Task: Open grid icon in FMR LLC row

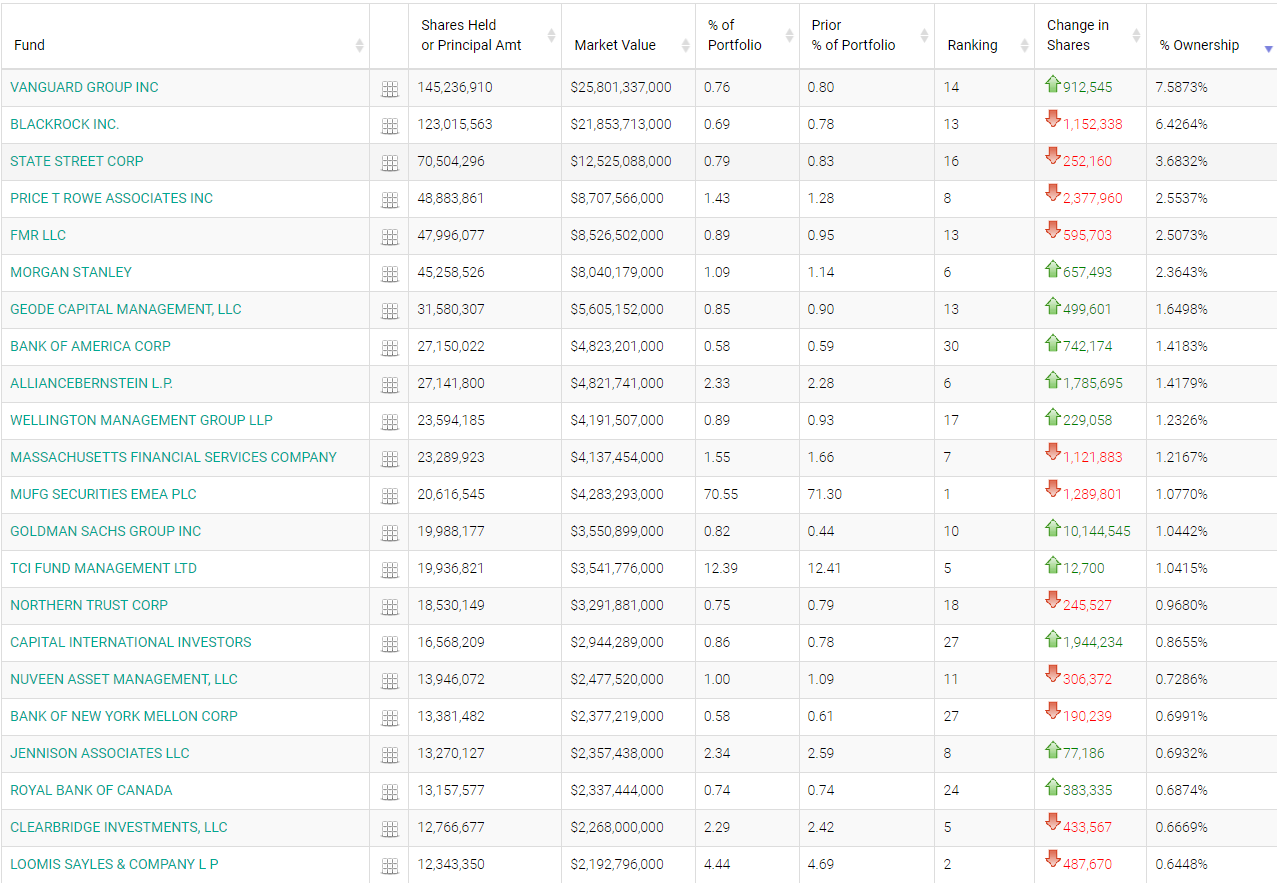Action: point(390,237)
